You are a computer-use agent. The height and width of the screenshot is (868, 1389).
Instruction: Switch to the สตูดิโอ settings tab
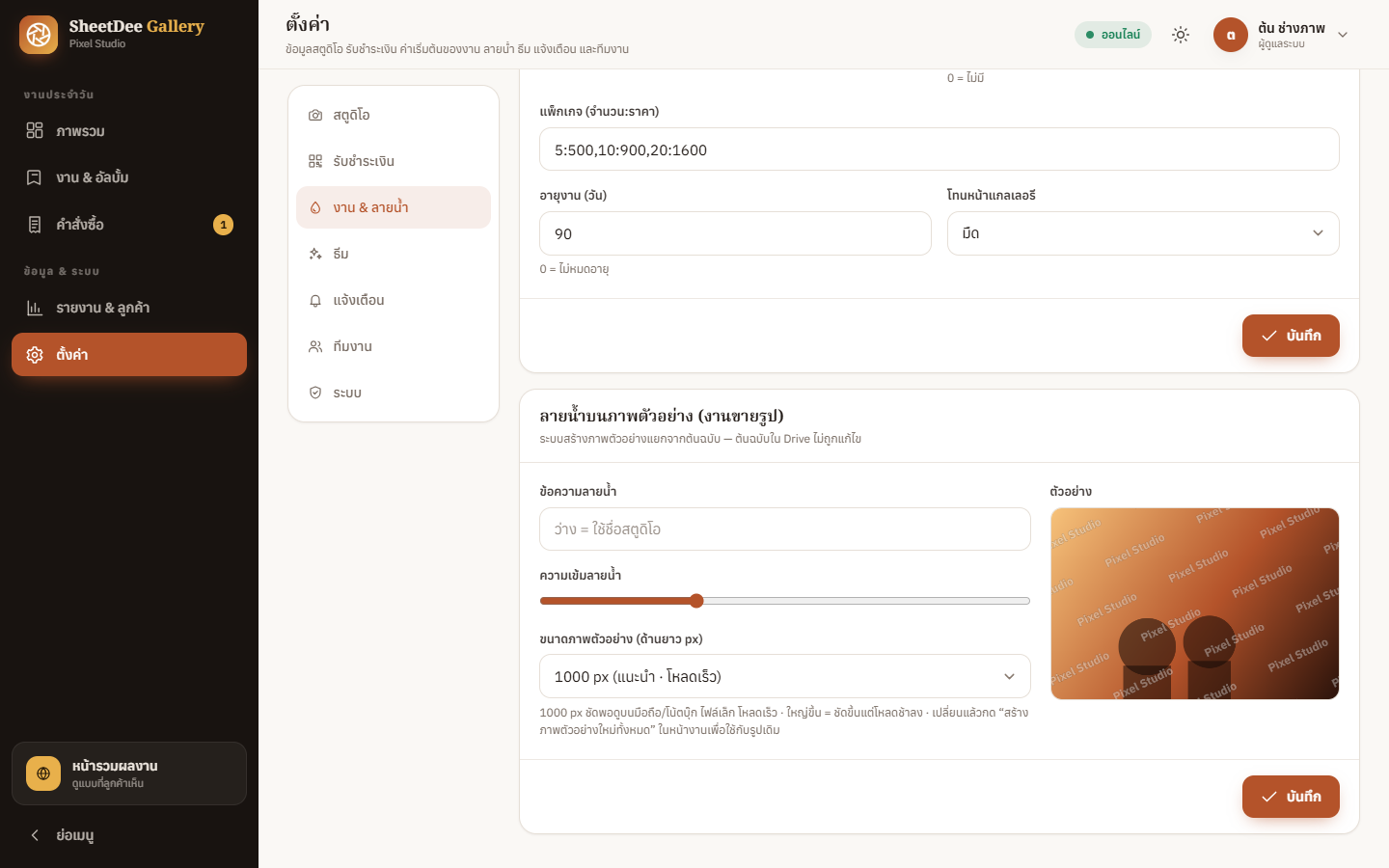pyautogui.click(x=394, y=115)
